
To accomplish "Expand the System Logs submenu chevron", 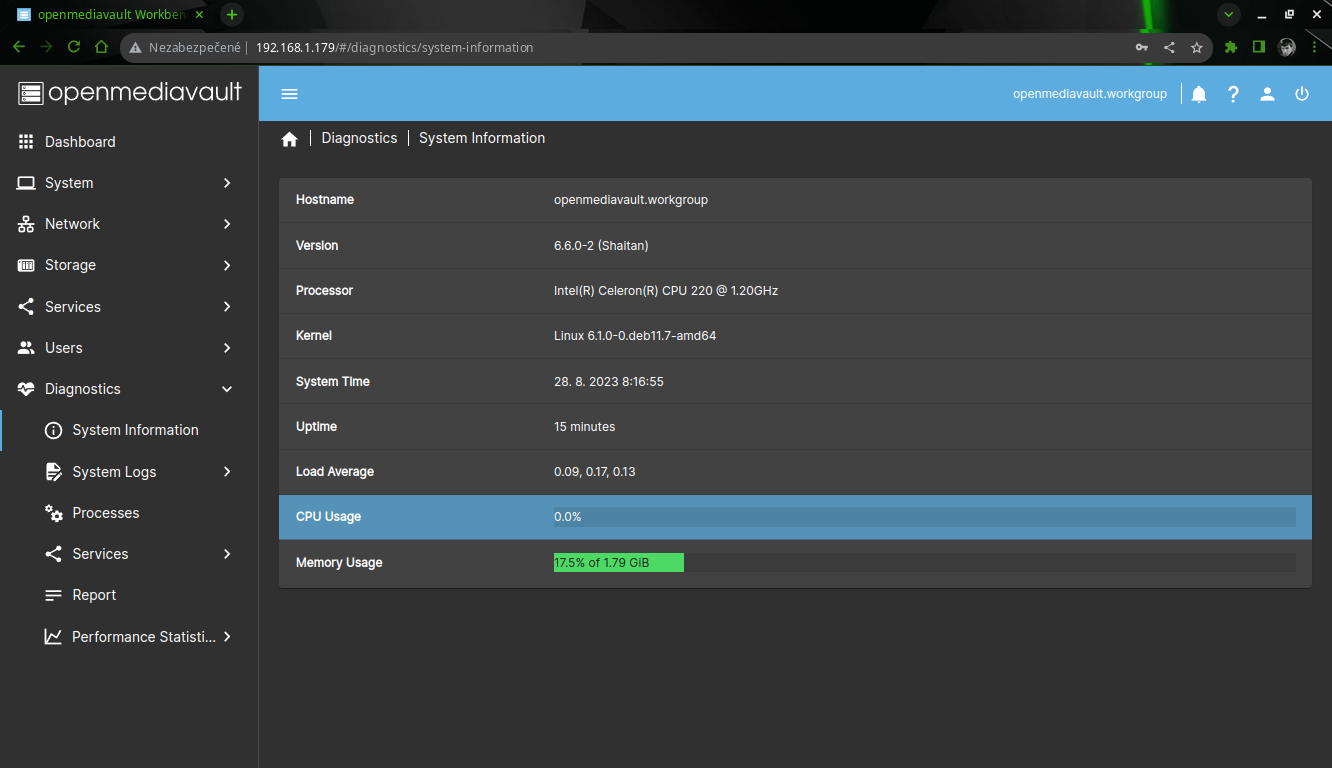I will (x=227, y=471).
